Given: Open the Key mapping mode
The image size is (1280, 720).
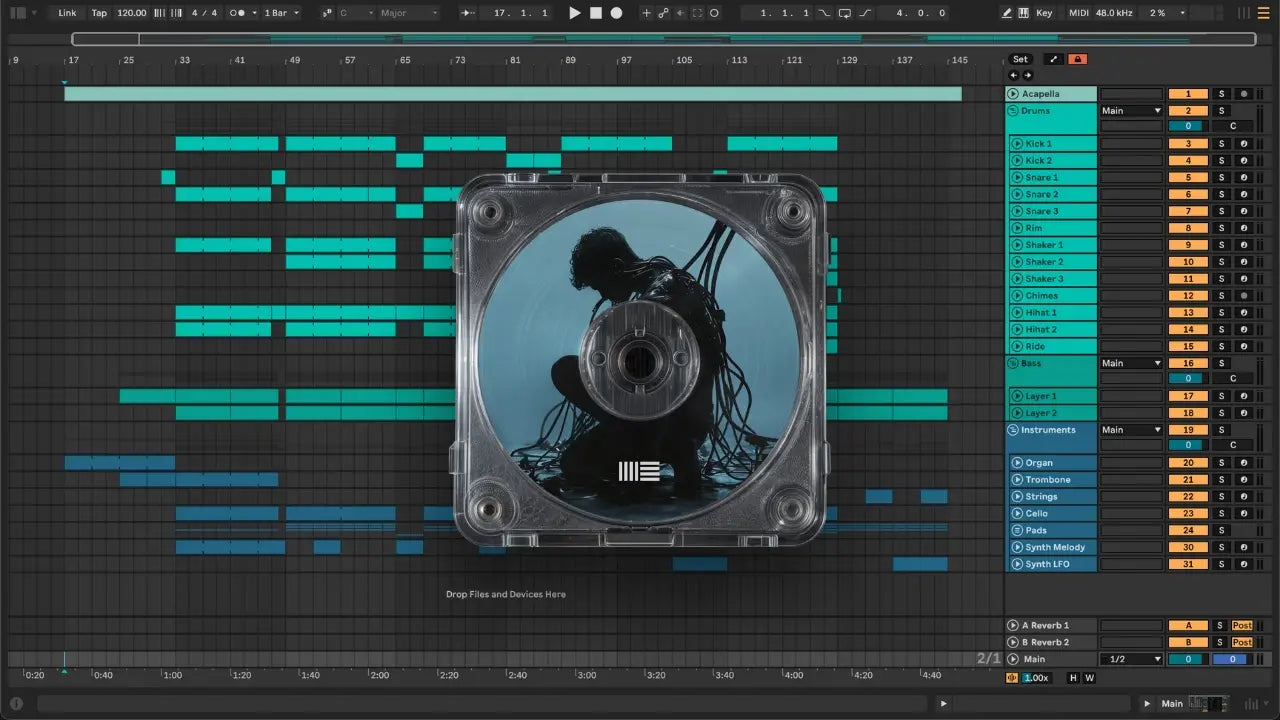Looking at the screenshot, I should (1044, 13).
